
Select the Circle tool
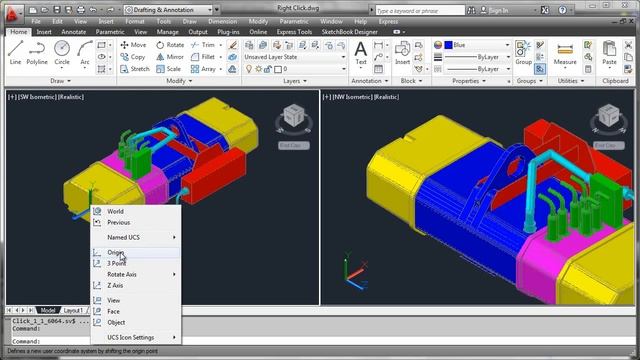[62, 53]
